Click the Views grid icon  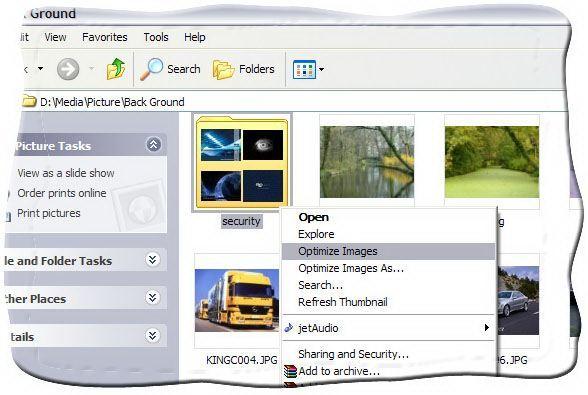coord(304,69)
